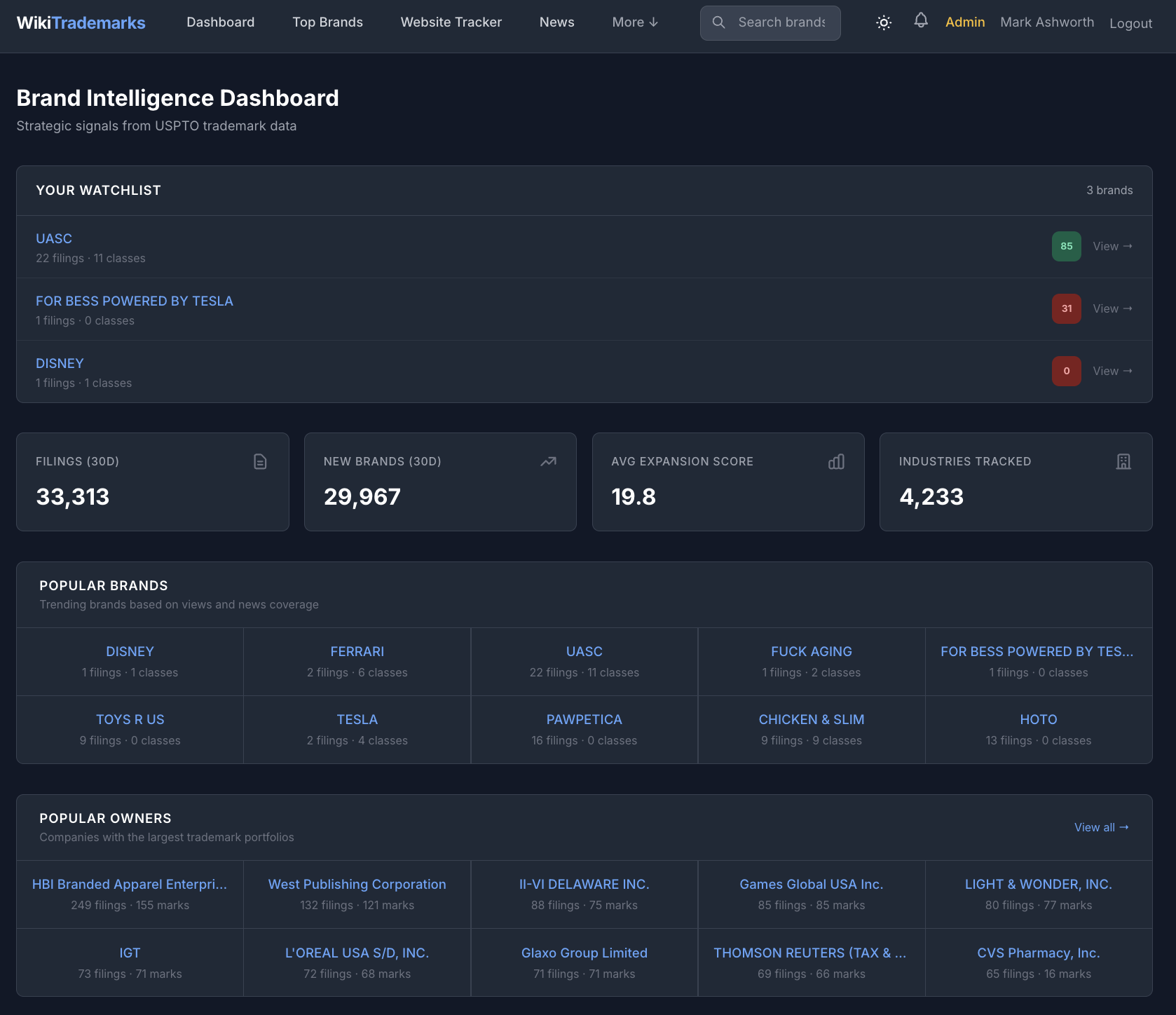Image resolution: width=1176 pixels, height=1015 pixels.
Task: Click the Filings (30D) document icon
Action: click(x=260, y=461)
